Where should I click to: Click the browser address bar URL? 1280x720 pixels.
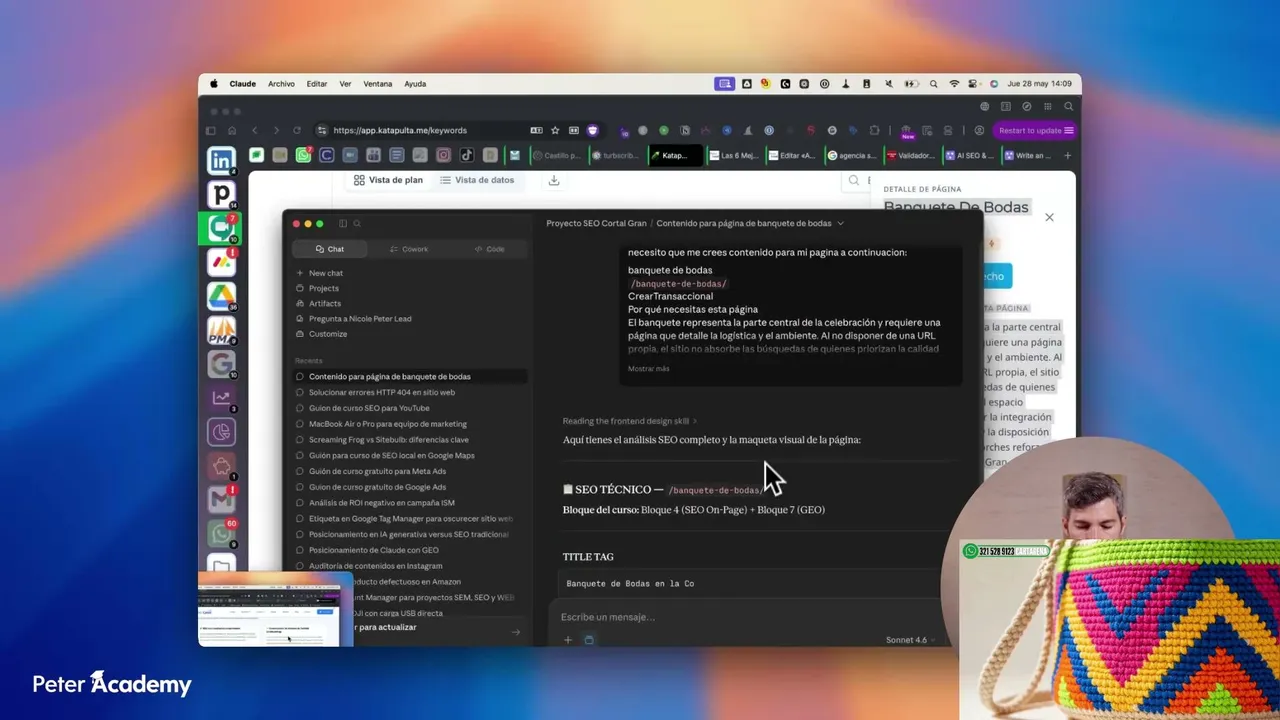400,130
